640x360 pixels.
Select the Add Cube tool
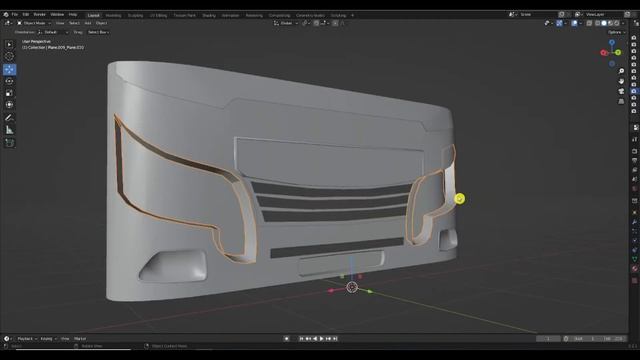9,143
